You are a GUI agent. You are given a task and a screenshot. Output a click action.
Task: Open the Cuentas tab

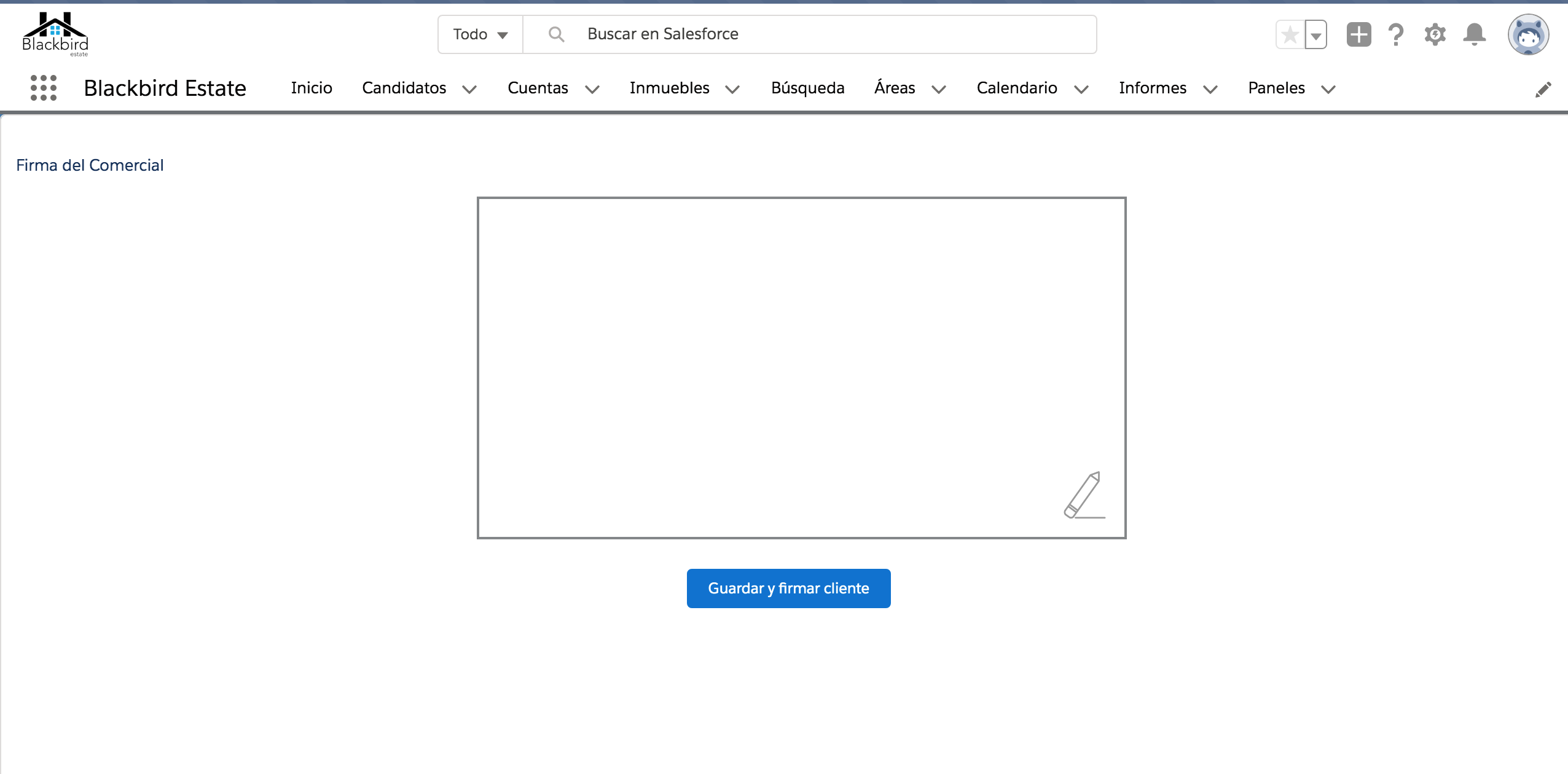[538, 88]
